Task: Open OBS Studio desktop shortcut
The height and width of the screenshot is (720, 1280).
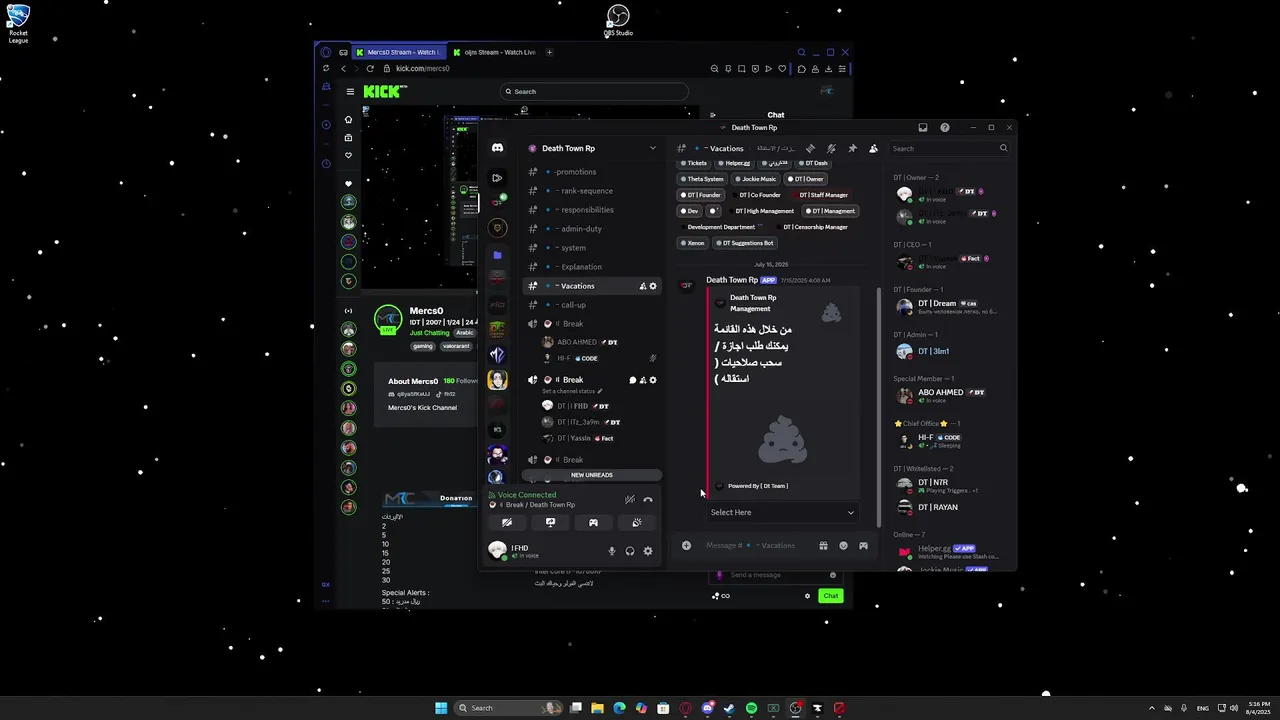Action: pos(618,21)
